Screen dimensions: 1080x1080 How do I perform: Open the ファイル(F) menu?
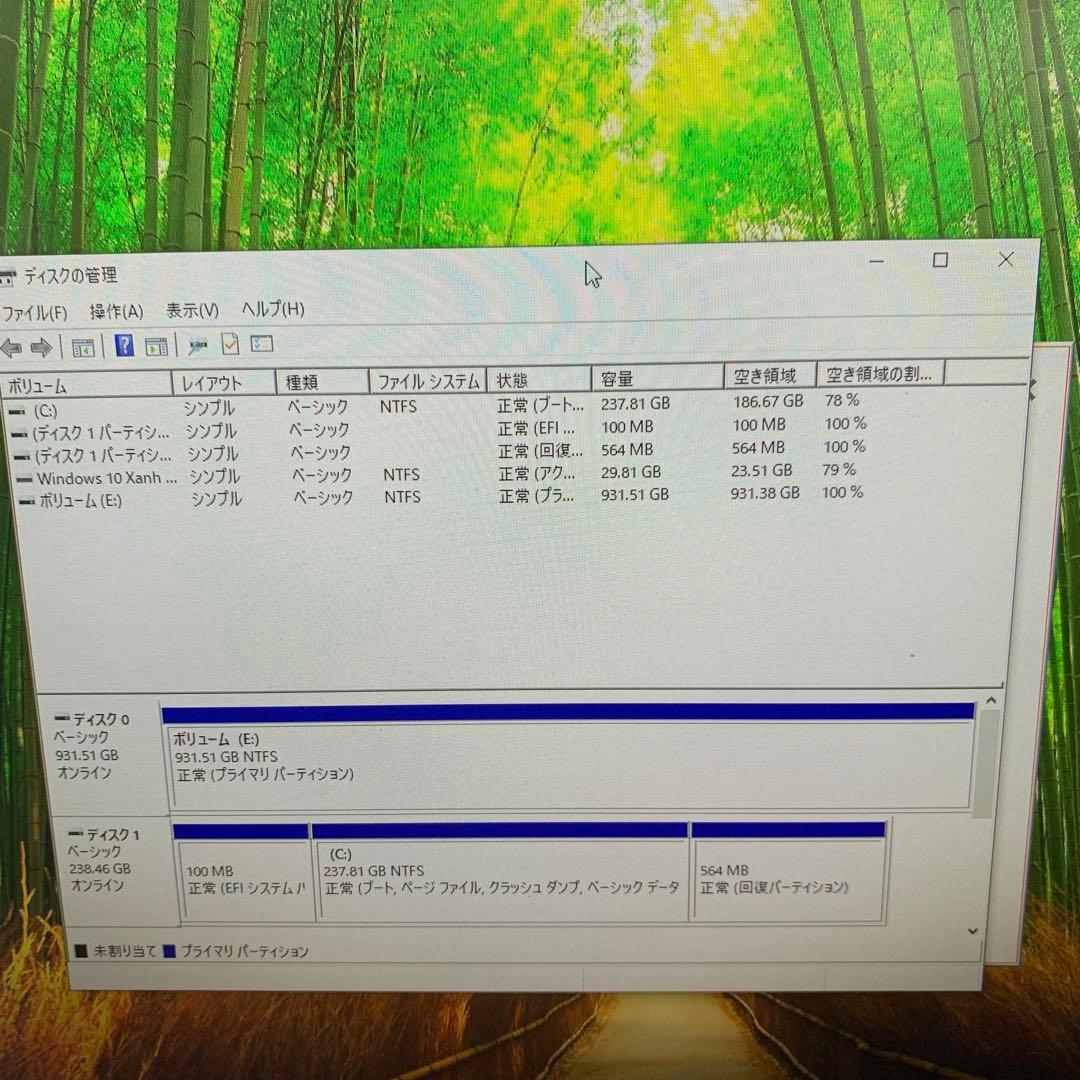point(35,311)
